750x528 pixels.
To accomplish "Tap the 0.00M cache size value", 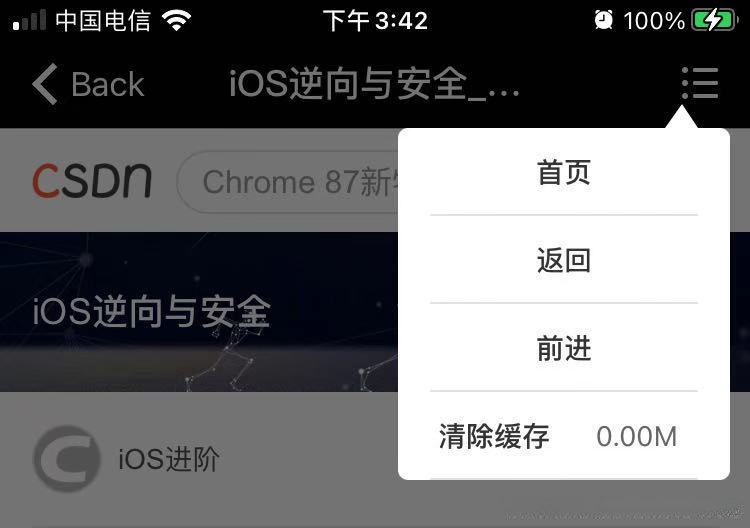I will [637, 437].
